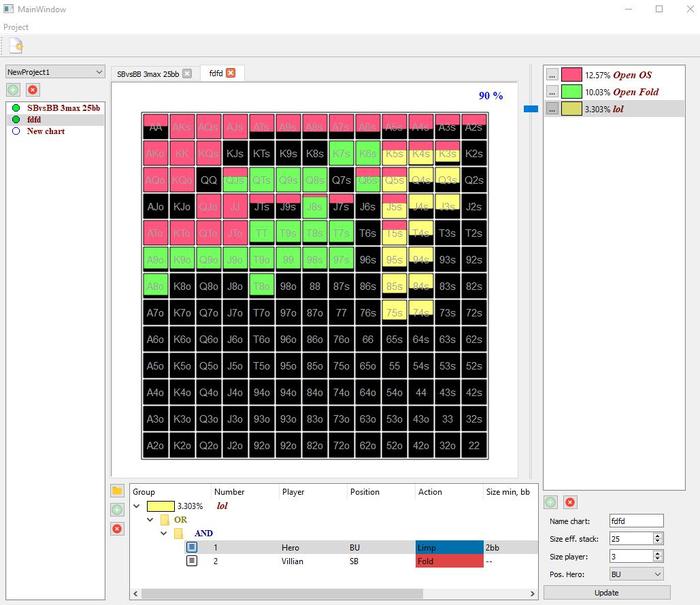
Task: Toggle the QQ hand cell
Action: [x=208, y=180]
